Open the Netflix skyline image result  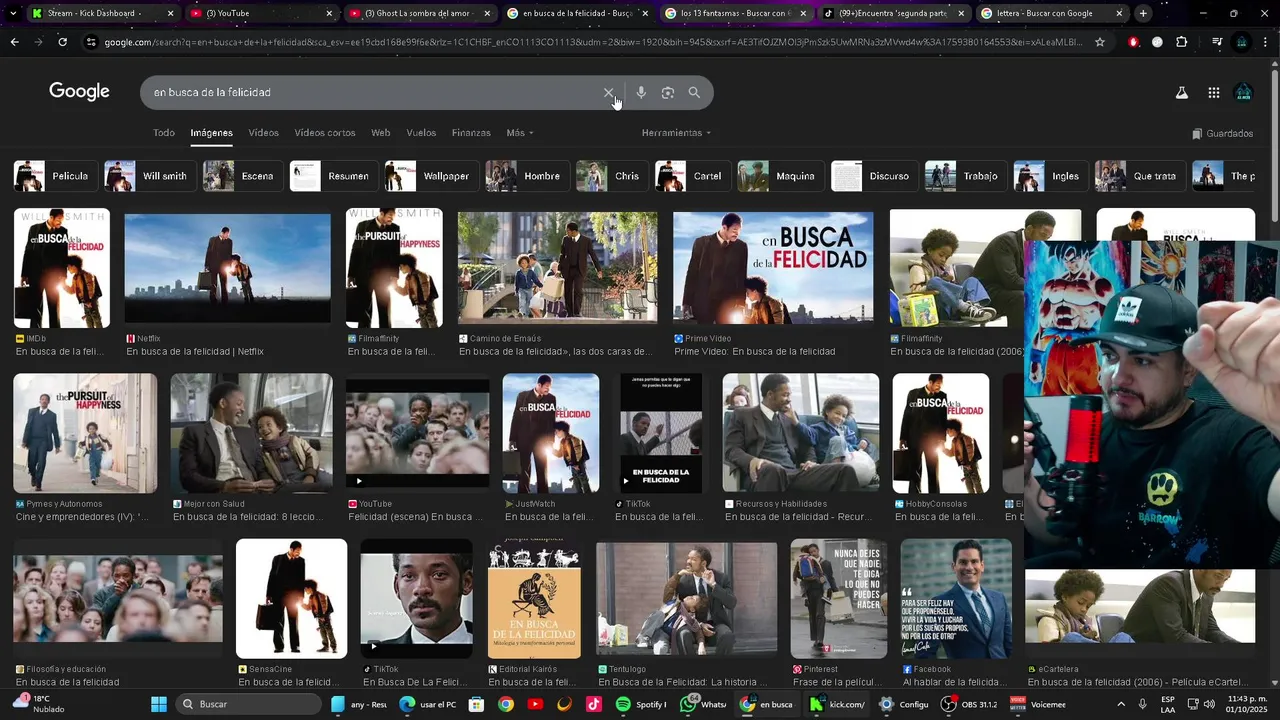[227, 268]
